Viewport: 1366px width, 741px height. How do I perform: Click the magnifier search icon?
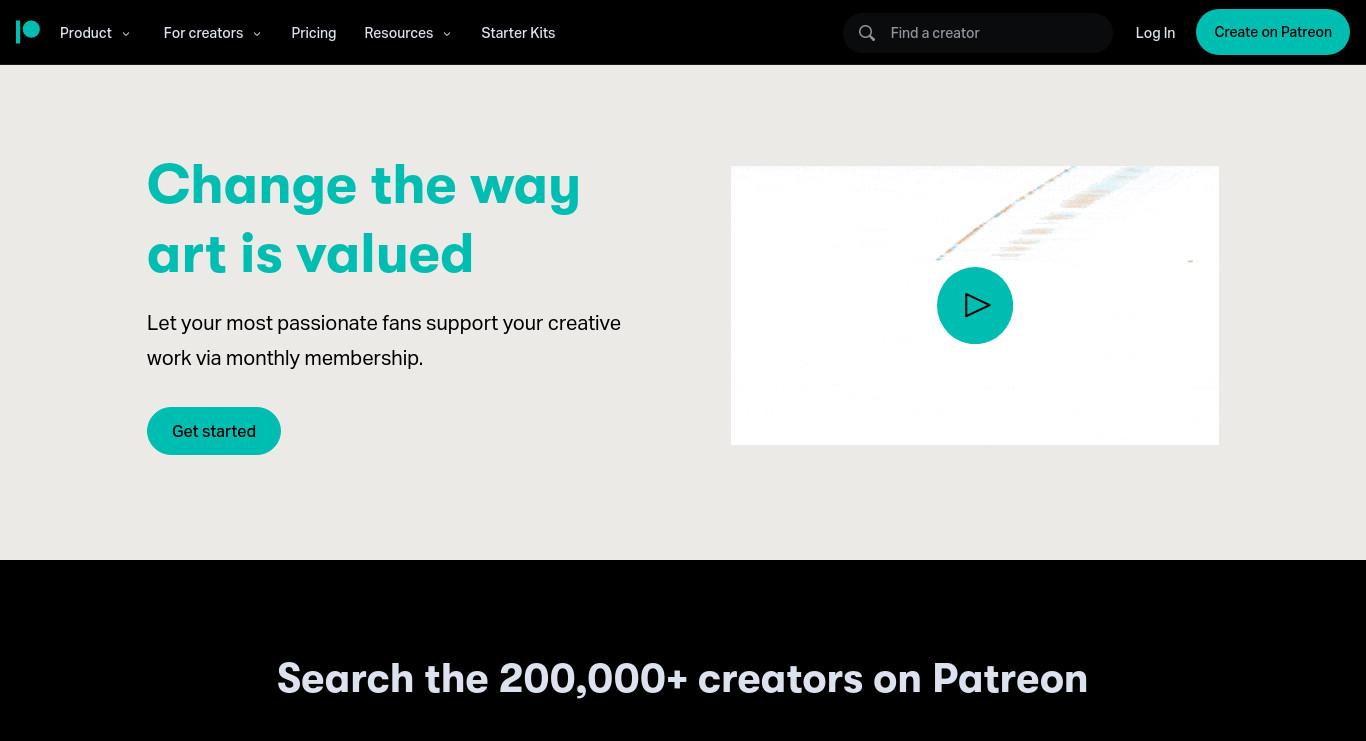coord(867,33)
